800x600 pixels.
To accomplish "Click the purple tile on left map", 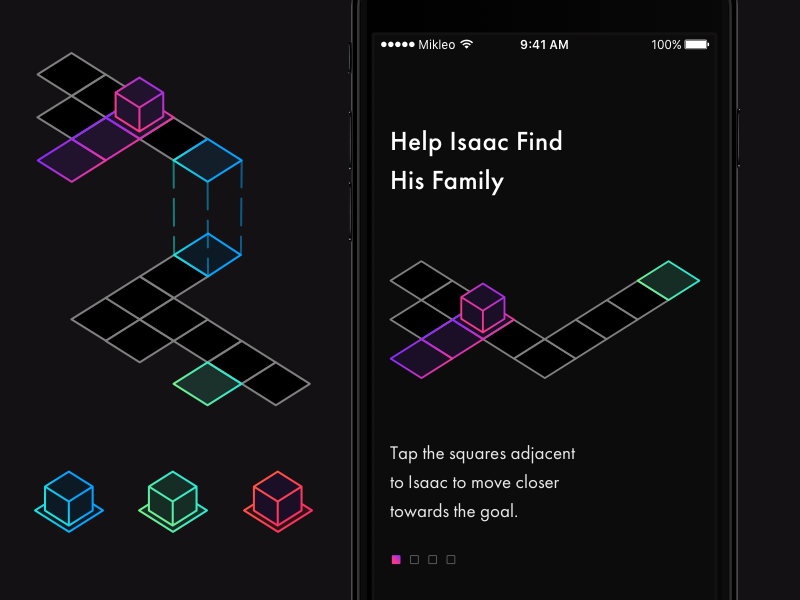I will click(72, 160).
